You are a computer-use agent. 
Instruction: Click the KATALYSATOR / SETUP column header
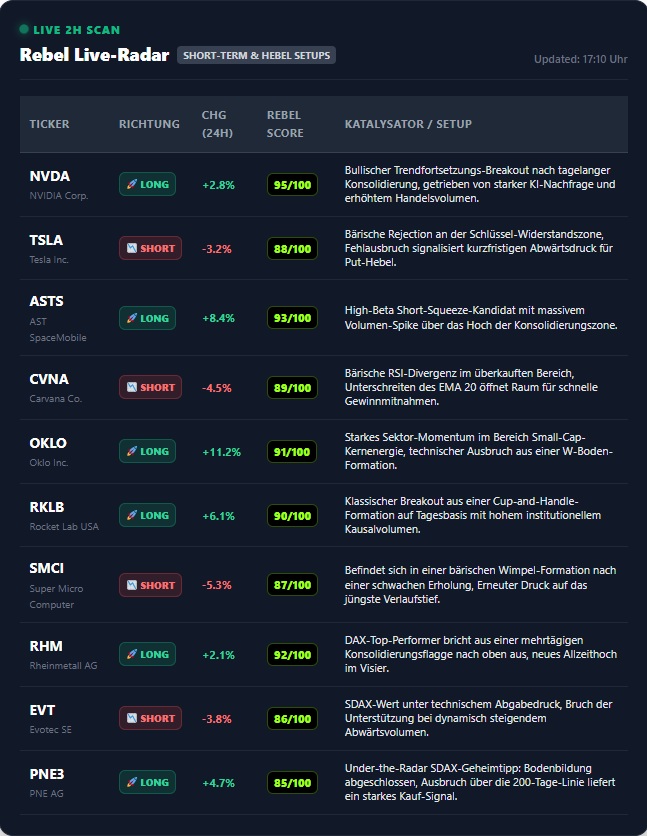[408, 124]
